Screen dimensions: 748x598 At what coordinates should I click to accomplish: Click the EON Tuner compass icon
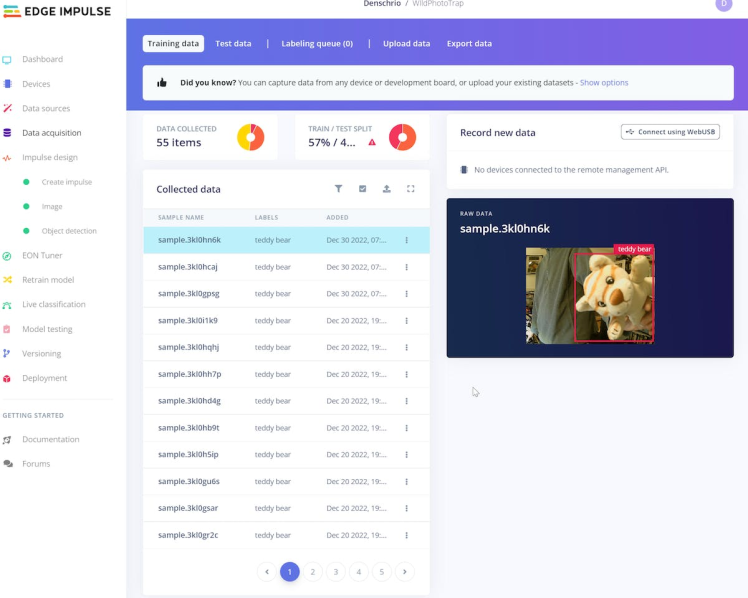7,256
